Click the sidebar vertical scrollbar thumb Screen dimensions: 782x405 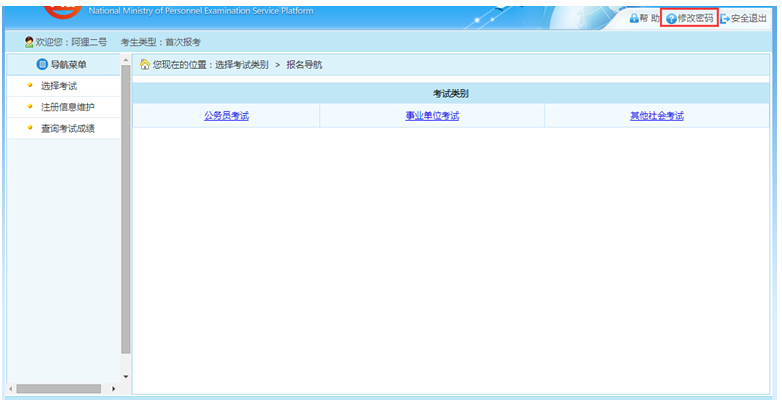tap(126, 210)
